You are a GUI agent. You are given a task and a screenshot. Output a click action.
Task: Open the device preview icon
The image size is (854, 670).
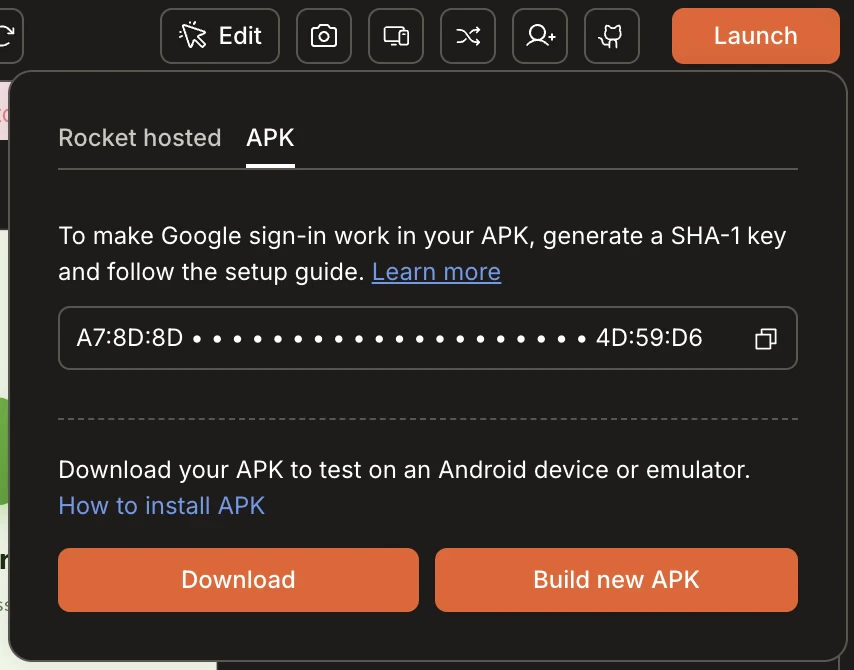395,35
